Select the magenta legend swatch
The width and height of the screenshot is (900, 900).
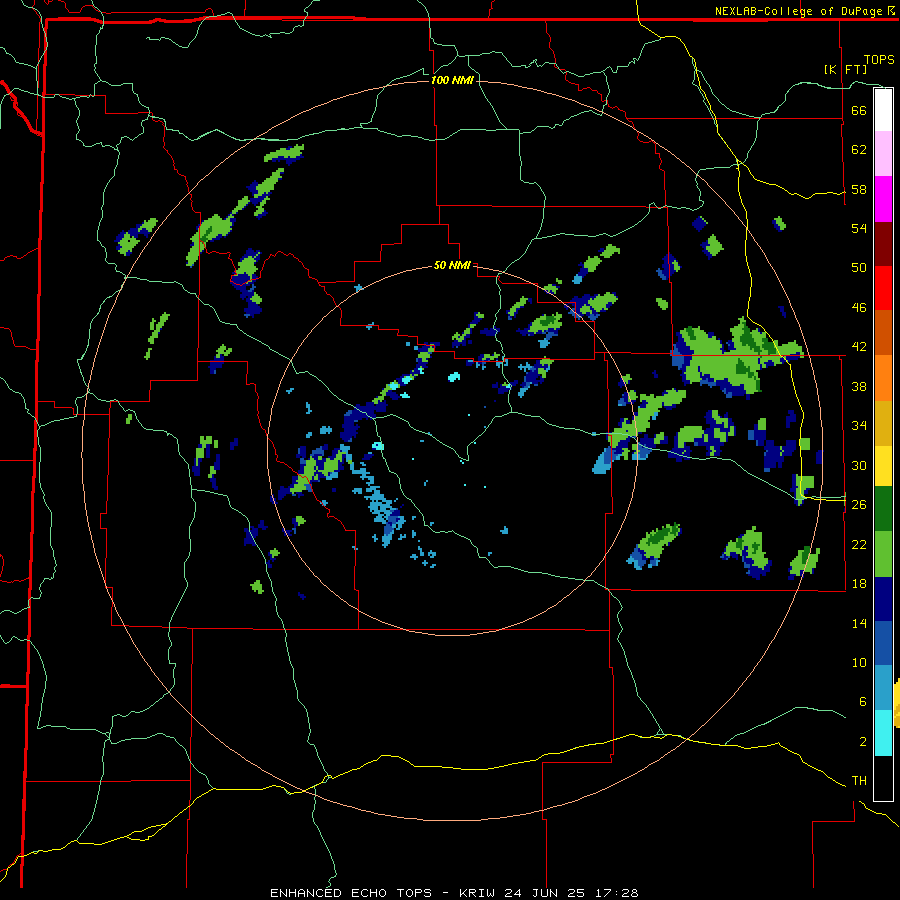(x=883, y=199)
